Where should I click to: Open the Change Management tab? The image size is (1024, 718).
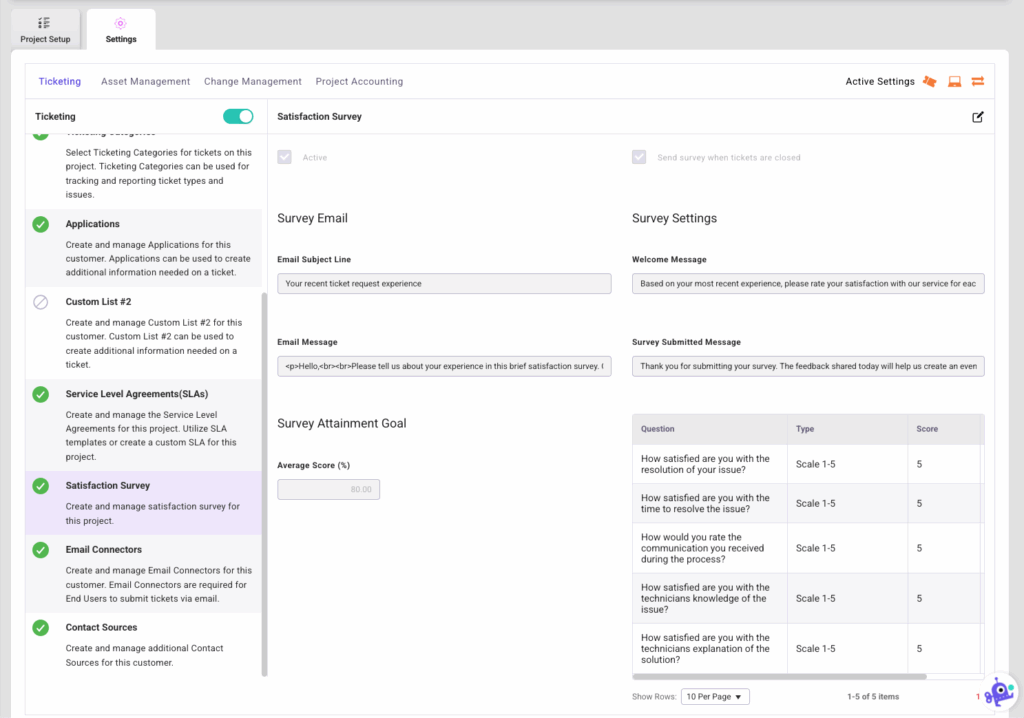pos(252,81)
